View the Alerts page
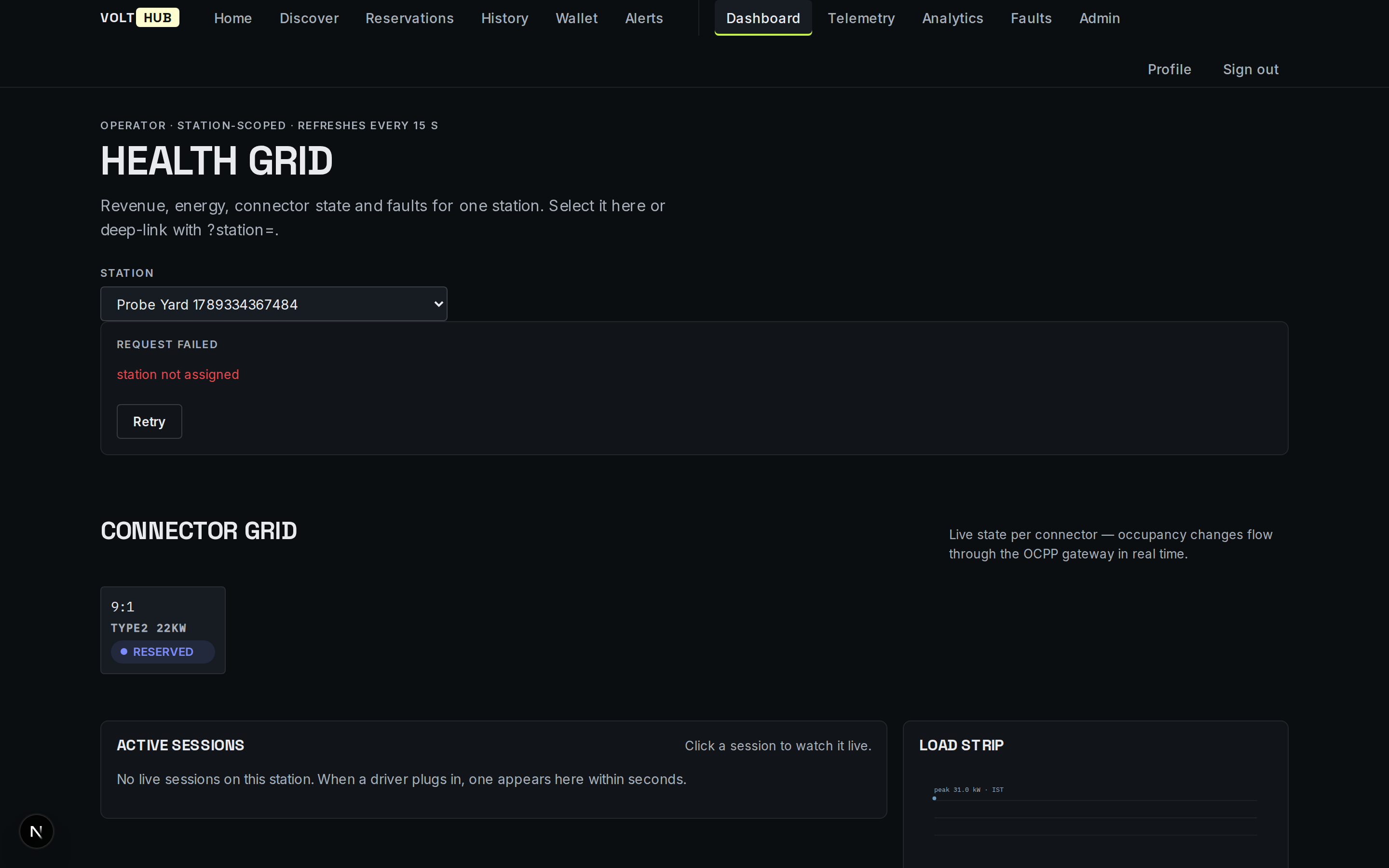 coord(643,18)
